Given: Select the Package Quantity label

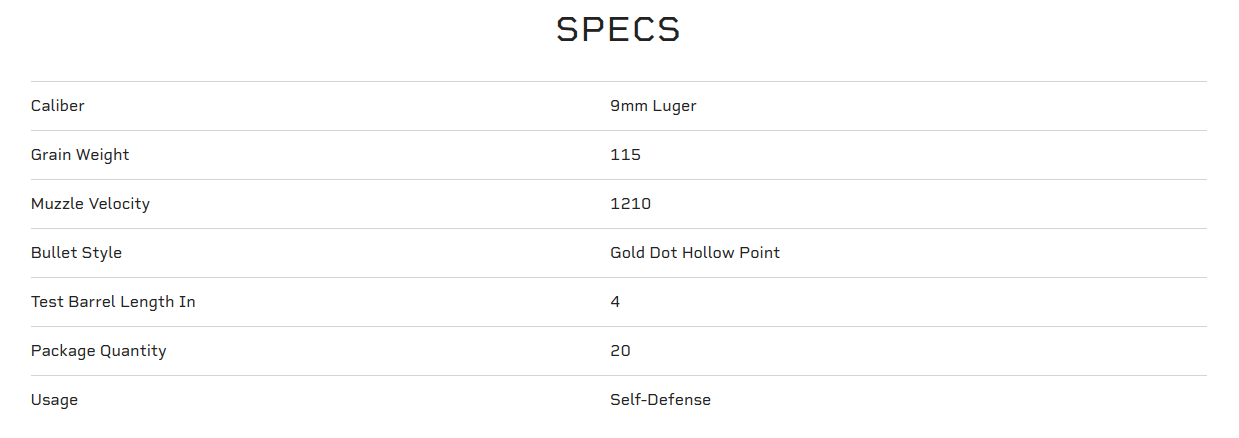Looking at the screenshot, I should pos(98,351).
